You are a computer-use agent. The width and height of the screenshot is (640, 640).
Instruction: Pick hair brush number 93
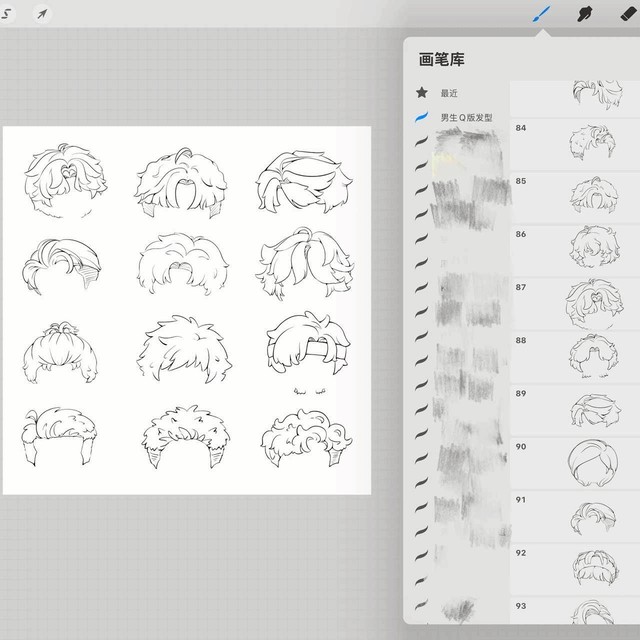coord(575,611)
